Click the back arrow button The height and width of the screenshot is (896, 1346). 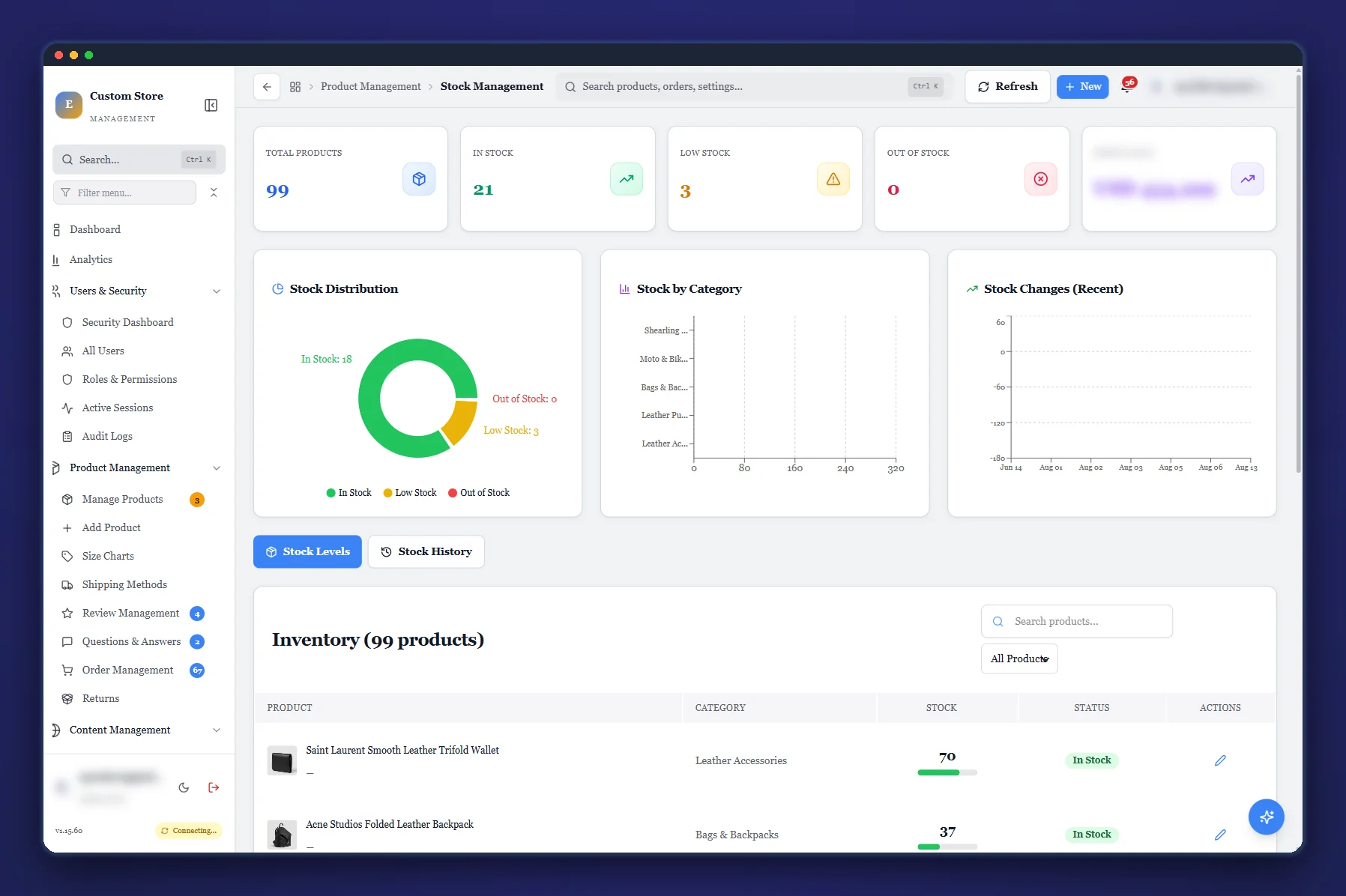click(267, 87)
